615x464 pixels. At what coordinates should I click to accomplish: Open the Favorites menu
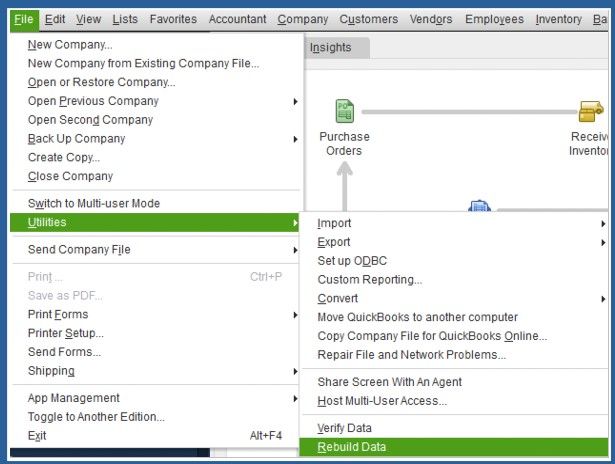173,19
